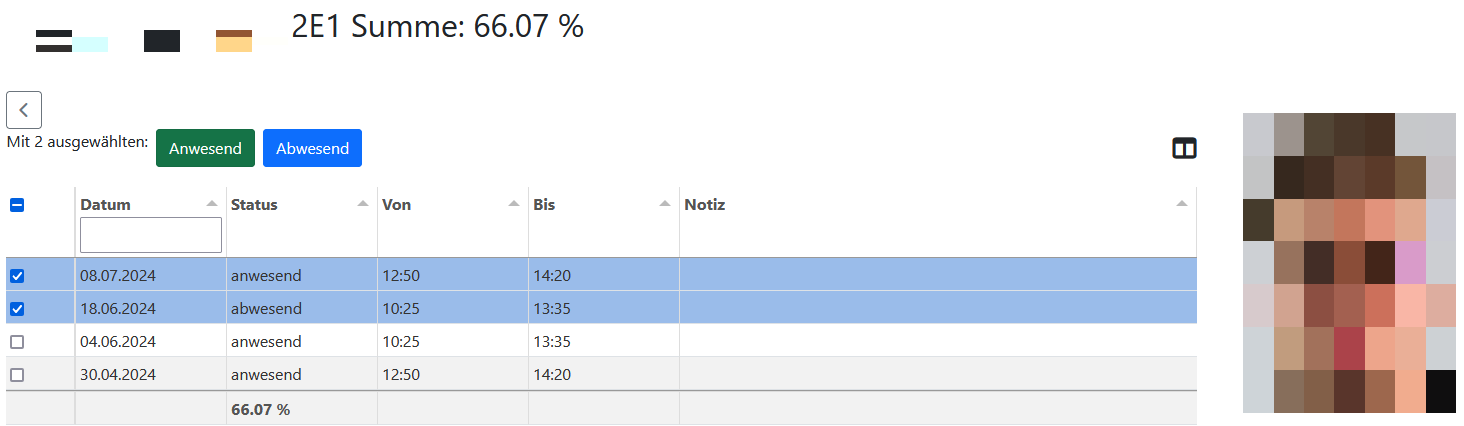Select the 30.04.2024 row checkbox
Image resolution: width=1464 pixels, height=426 pixels.
click(17, 375)
